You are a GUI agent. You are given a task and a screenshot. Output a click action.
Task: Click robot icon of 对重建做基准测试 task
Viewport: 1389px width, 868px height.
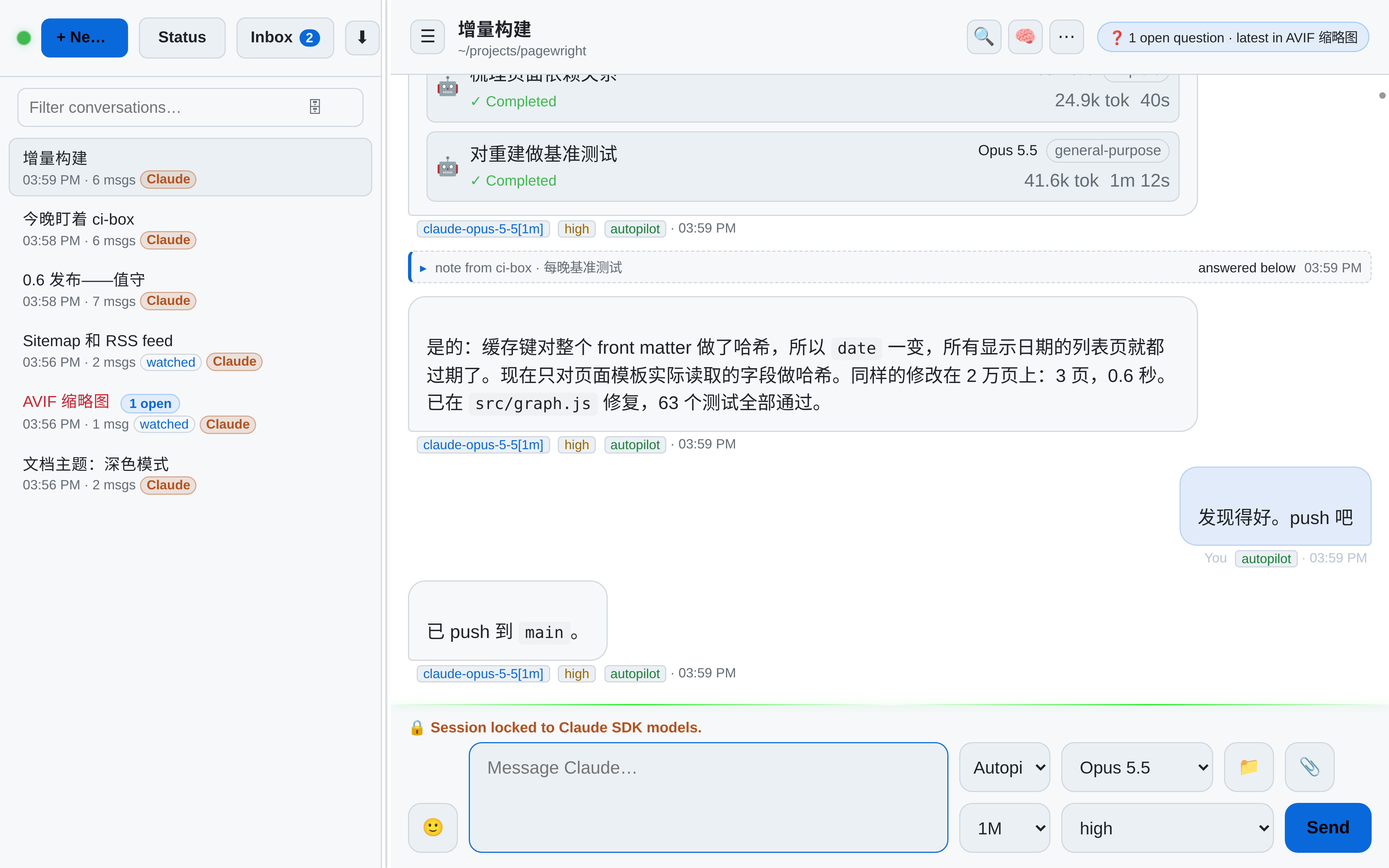coord(448,167)
